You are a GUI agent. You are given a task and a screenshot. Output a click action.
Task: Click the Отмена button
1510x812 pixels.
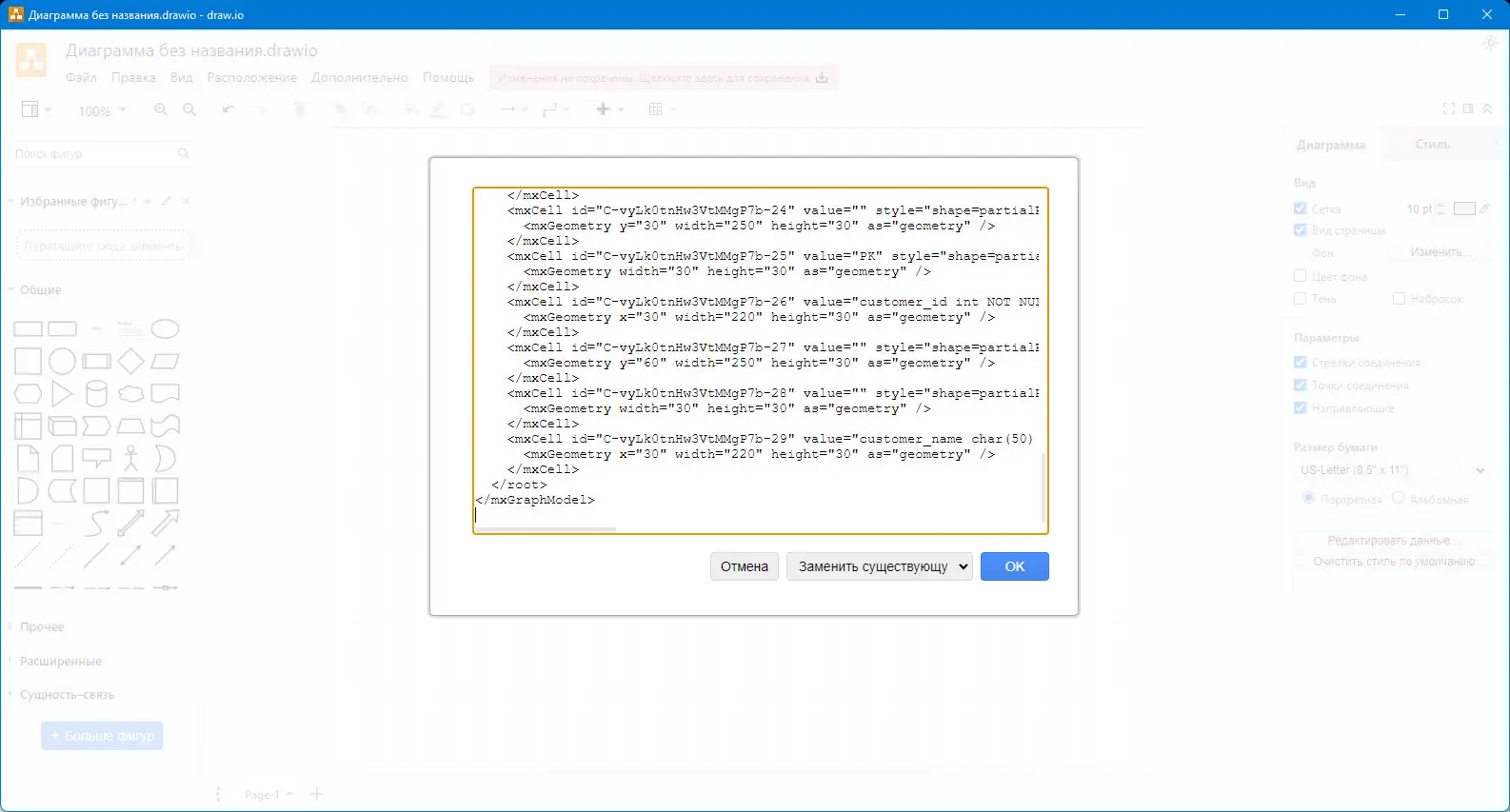[745, 566]
